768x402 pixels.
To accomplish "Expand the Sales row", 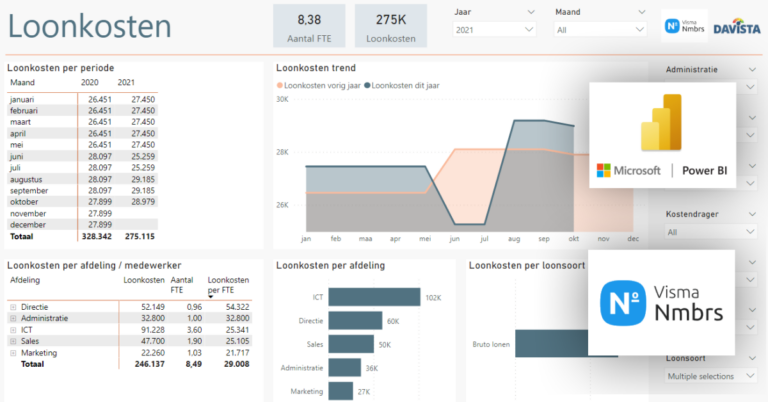I will pyautogui.click(x=13, y=341).
